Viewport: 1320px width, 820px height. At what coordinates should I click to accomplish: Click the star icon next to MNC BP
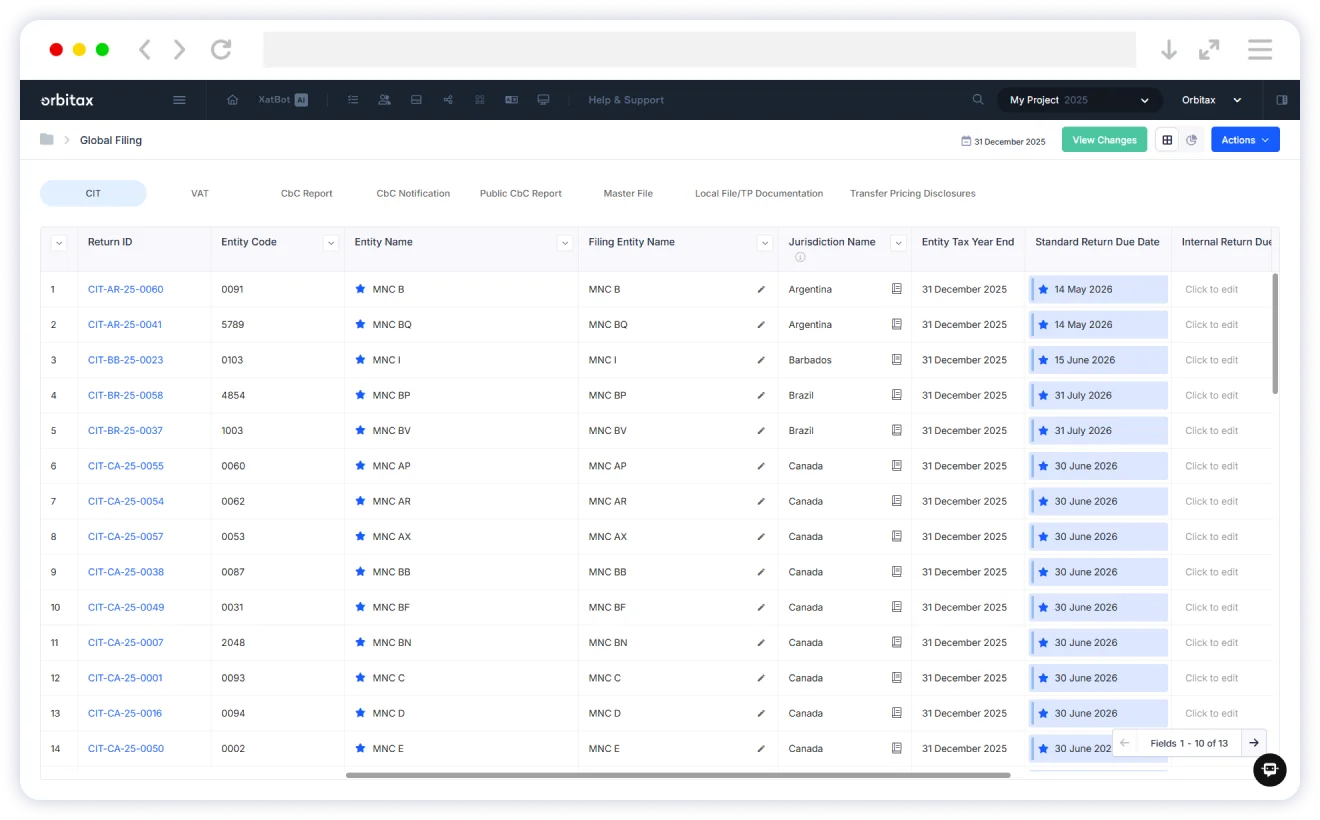(x=360, y=395)
